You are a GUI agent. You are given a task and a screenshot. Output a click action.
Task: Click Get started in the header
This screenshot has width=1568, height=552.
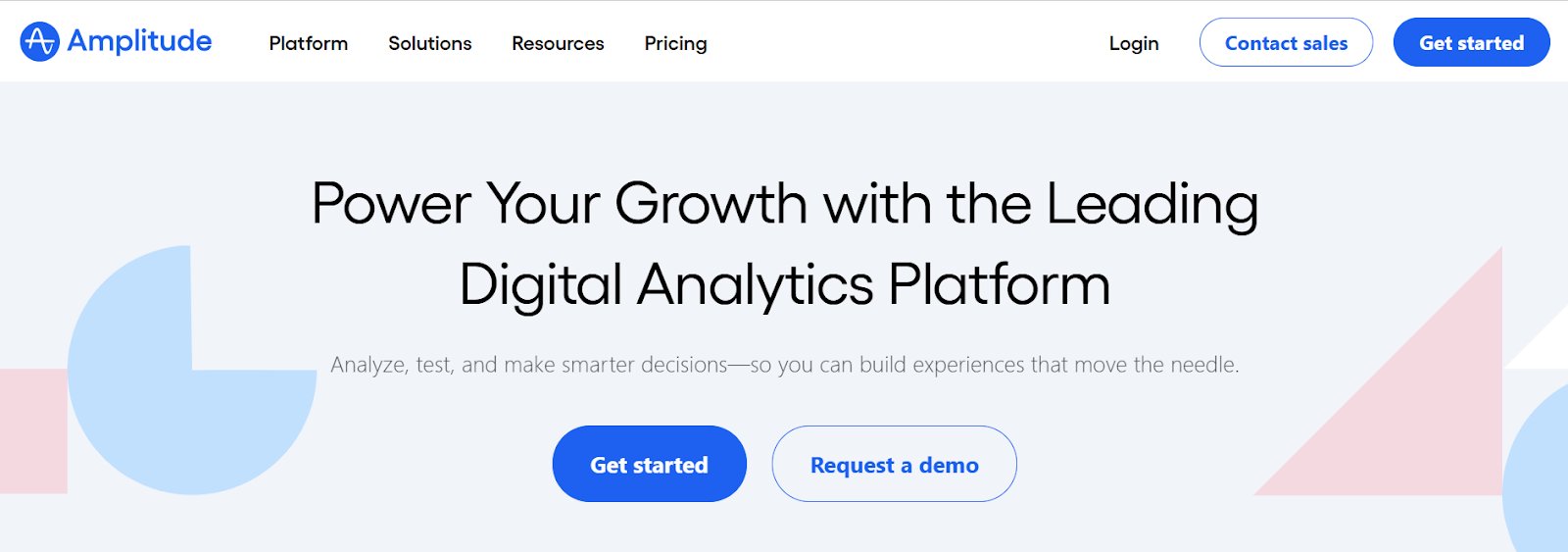1471,42
